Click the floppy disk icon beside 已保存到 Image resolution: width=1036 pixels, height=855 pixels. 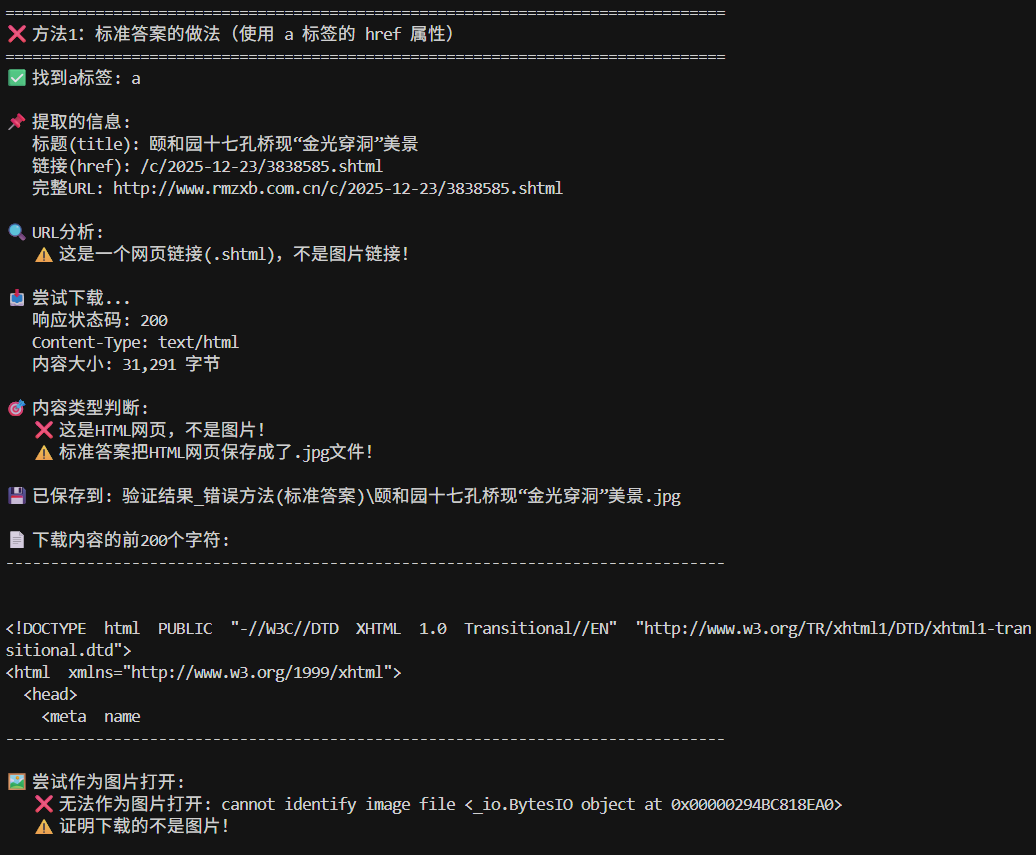pyautogui.click(x=17, y=496)
